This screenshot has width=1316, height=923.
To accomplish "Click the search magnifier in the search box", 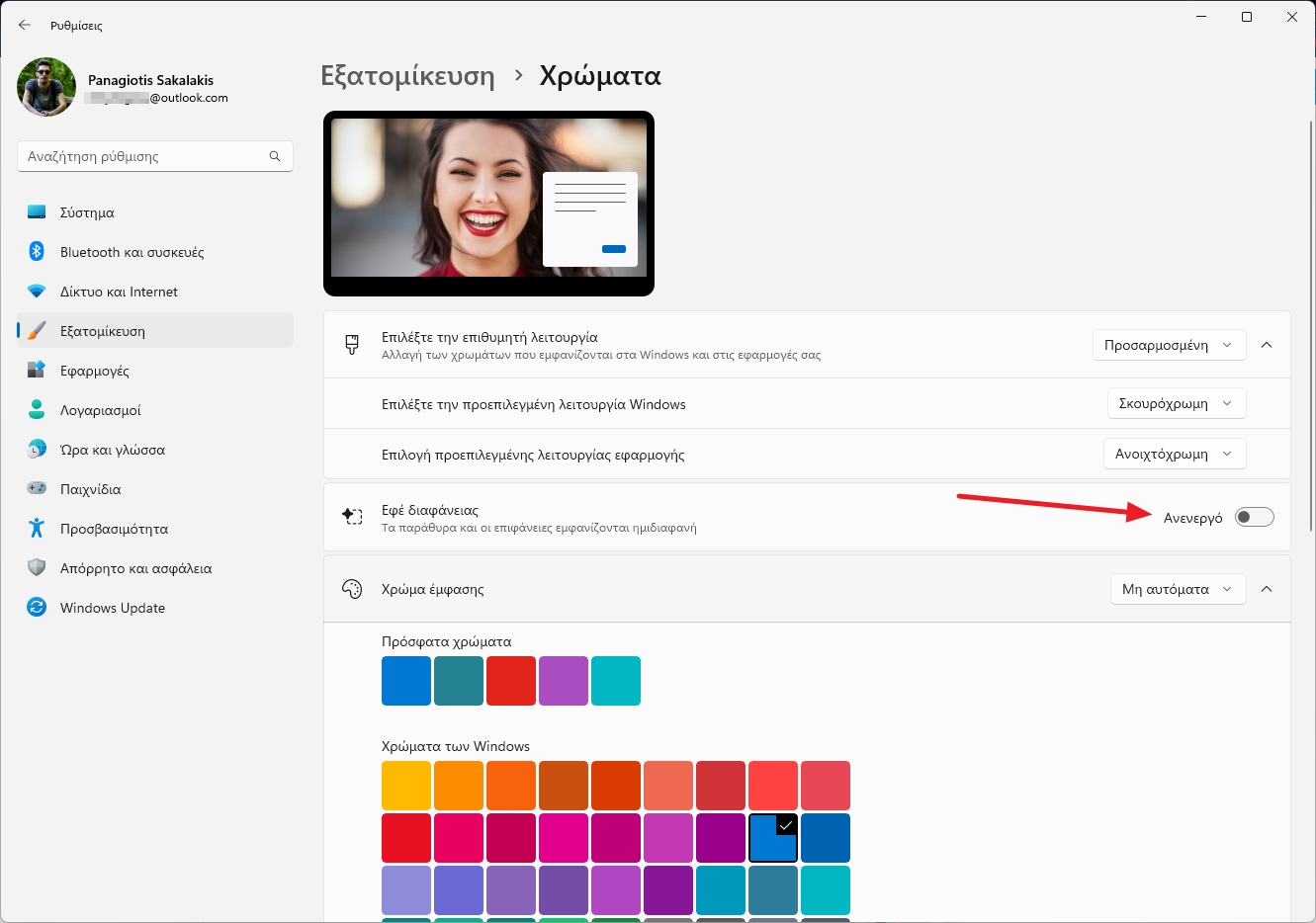I will coord(275,156).
